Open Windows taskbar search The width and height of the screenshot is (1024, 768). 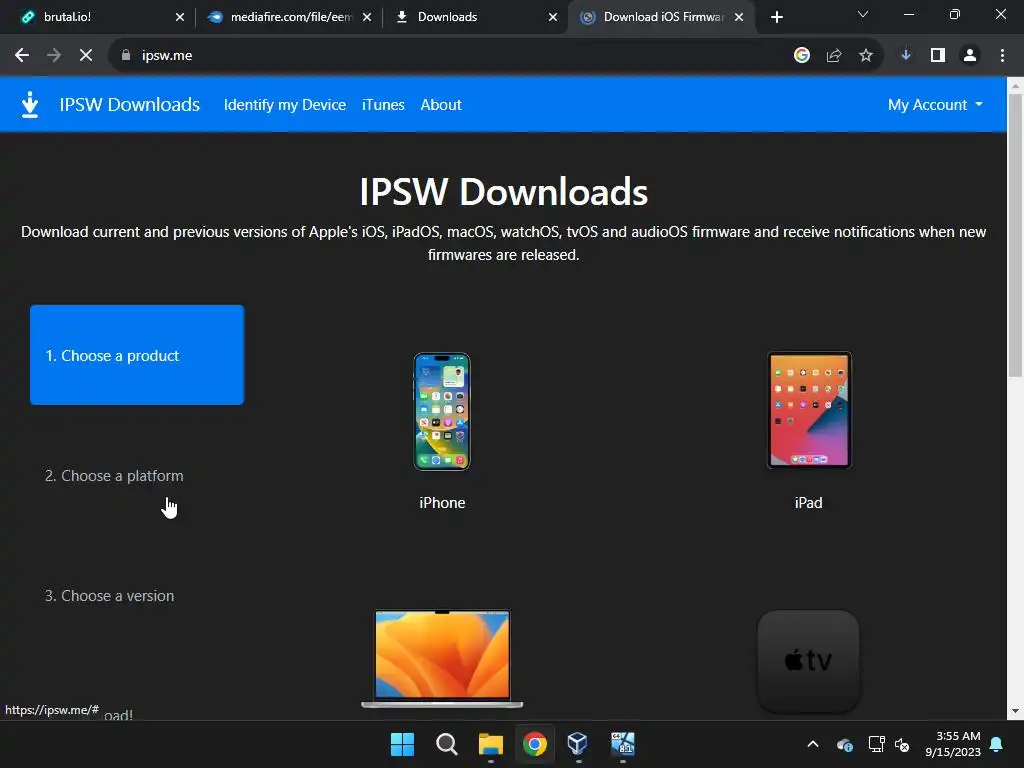click(447, 744)
